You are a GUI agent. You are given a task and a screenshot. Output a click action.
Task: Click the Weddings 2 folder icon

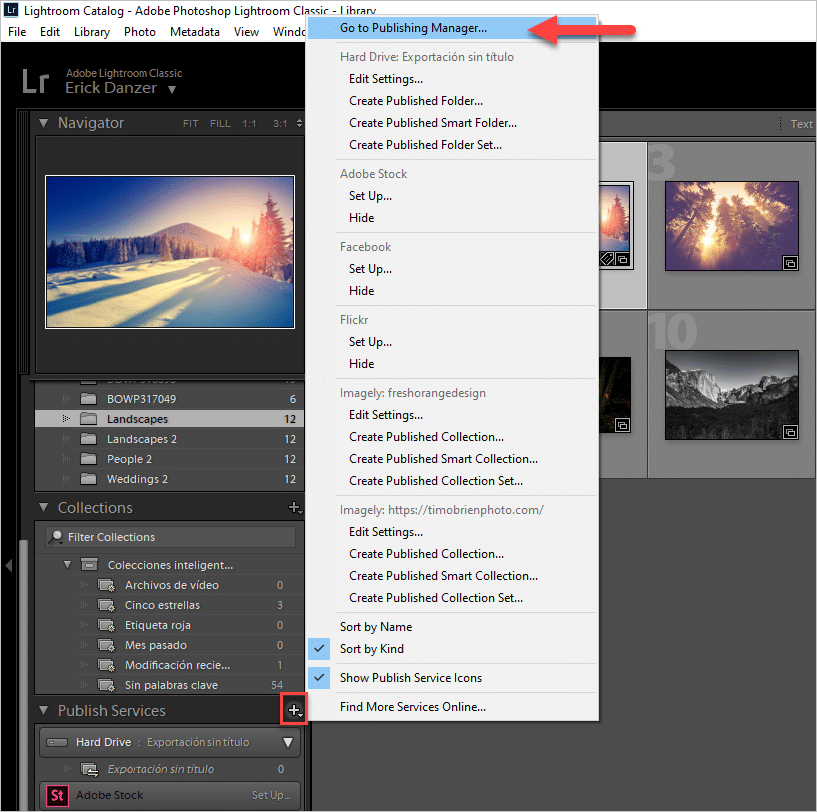[x=89, y=478]
